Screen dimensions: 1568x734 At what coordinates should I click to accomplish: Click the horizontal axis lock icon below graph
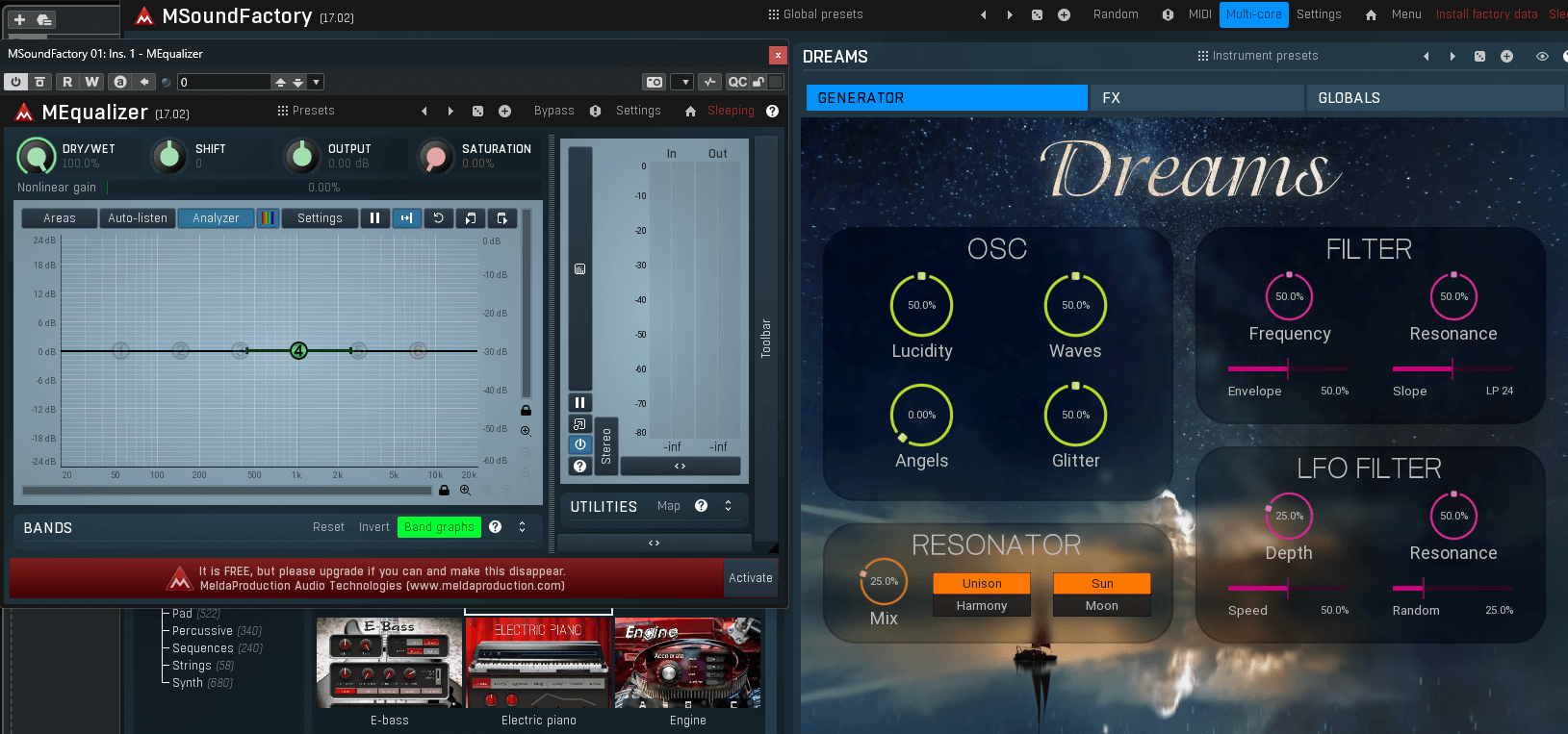click(444, 491)
